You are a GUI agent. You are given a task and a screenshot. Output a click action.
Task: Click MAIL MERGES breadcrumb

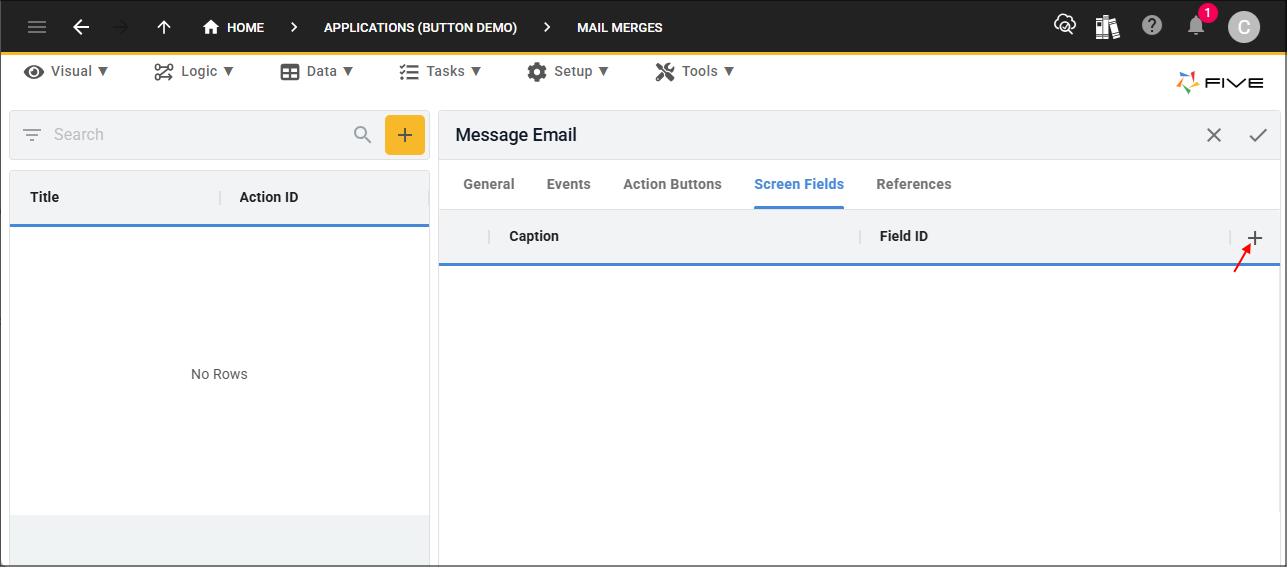[x=619, y=27]
